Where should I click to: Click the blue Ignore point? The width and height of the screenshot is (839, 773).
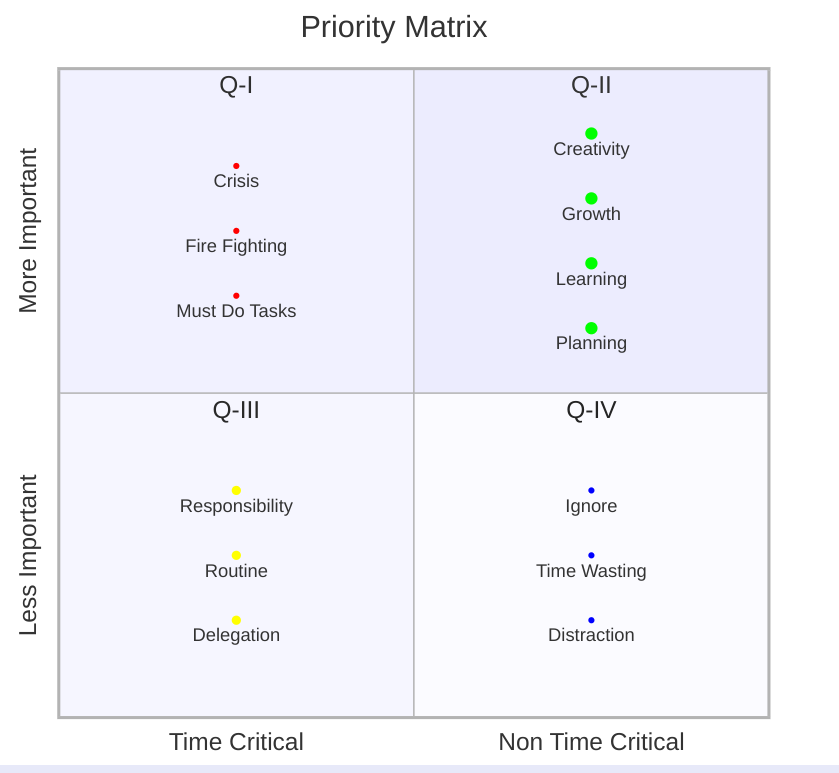591,491
